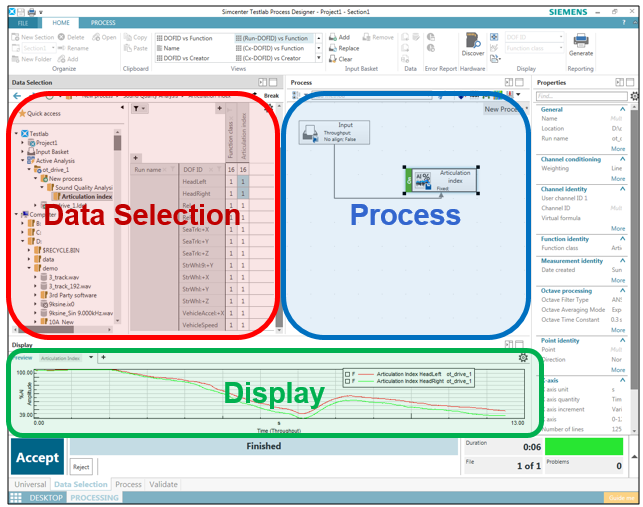
Task: Click the tree vertical scrollbar thumb
Action: 118,143
